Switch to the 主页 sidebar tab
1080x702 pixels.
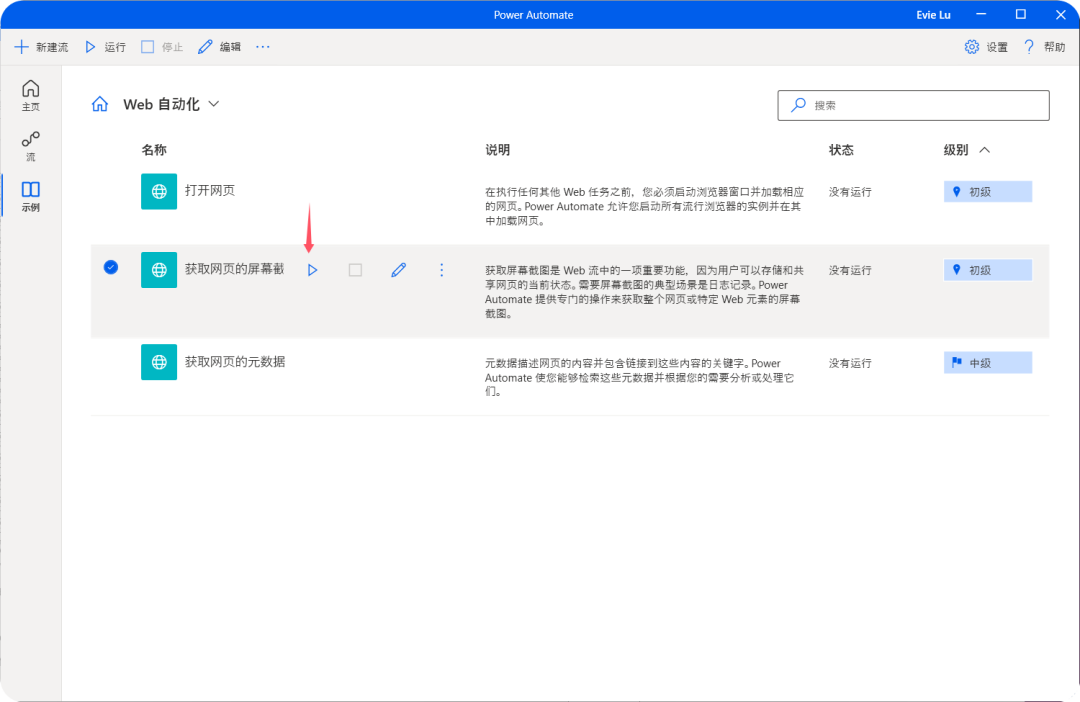(31, 95)
